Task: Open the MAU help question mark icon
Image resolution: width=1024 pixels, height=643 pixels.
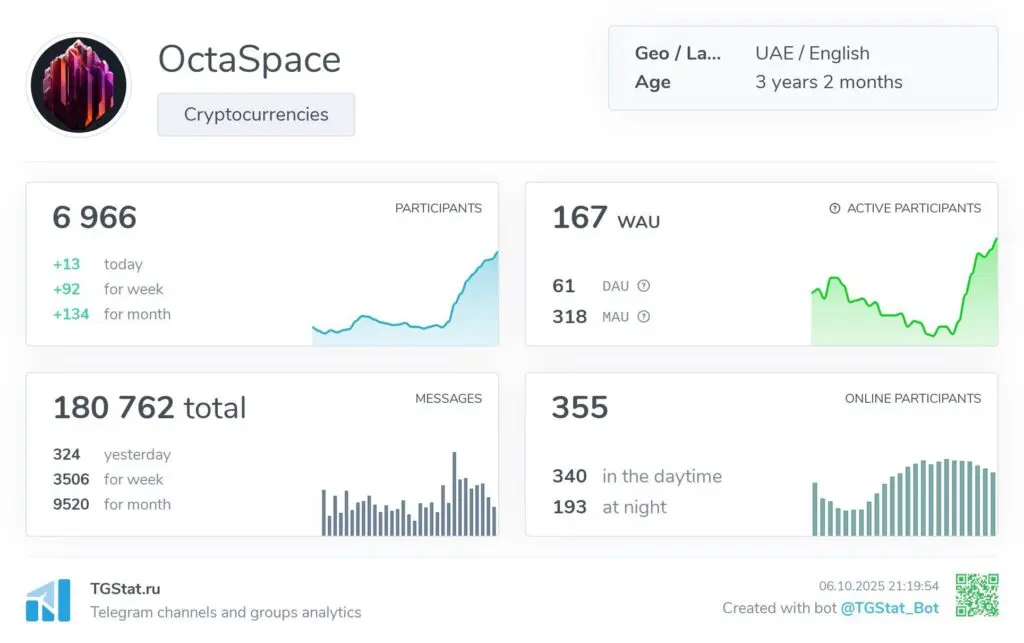Action: tap(644, 317)
